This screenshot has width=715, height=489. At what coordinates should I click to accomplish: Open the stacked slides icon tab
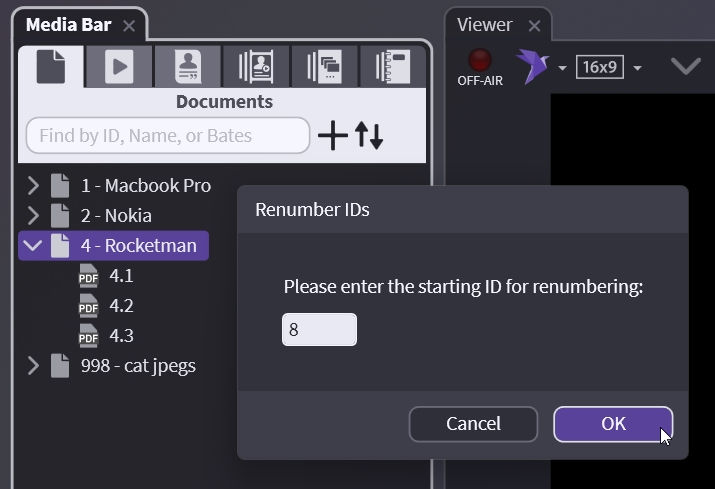point(324,66)
